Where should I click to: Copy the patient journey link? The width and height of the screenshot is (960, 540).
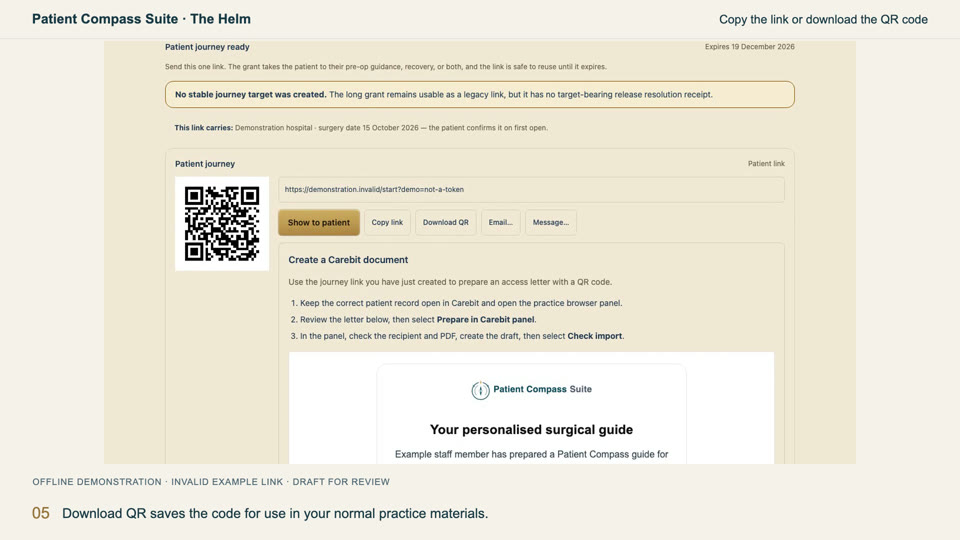(387, 222)
